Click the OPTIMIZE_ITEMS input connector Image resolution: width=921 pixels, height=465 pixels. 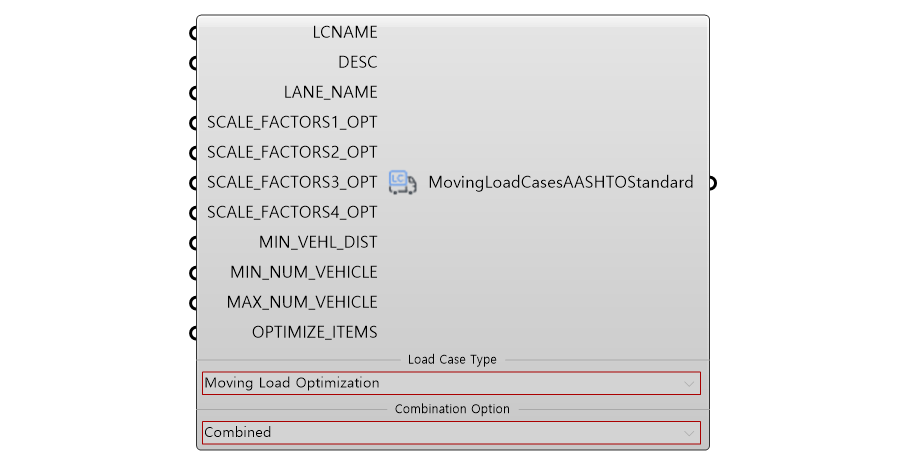click(x=193, y=332)
